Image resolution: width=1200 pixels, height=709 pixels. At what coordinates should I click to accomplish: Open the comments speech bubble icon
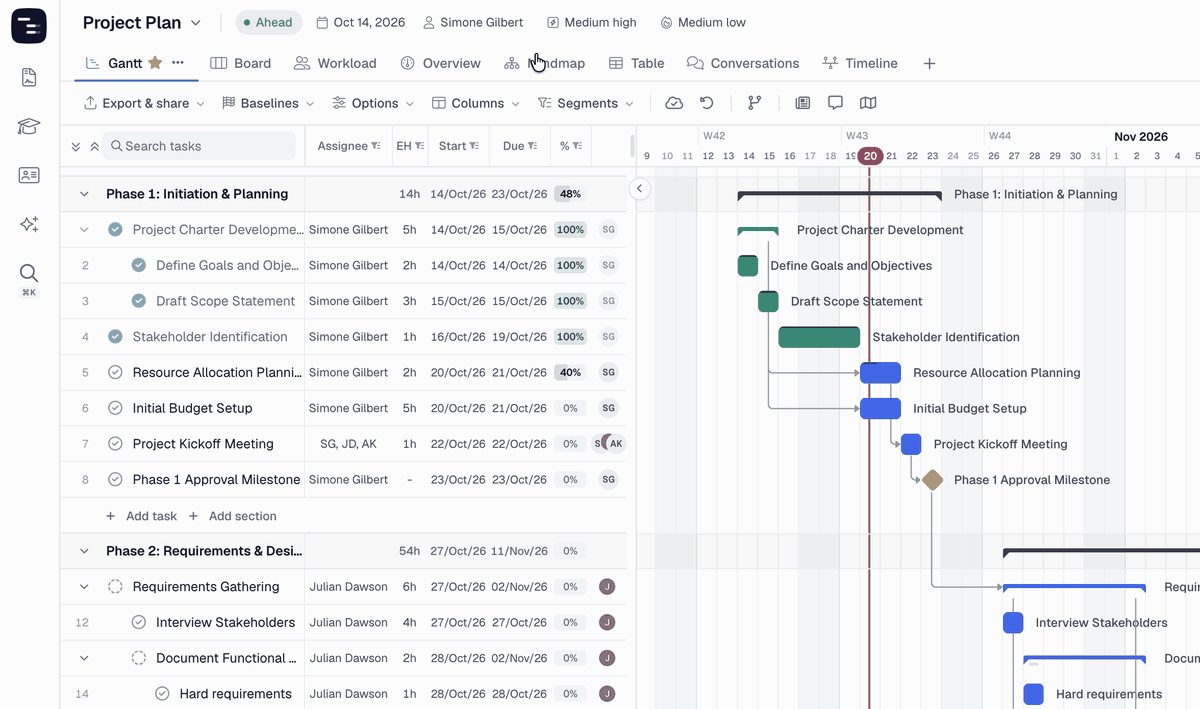pyautogui.click(x=835, y=103)
